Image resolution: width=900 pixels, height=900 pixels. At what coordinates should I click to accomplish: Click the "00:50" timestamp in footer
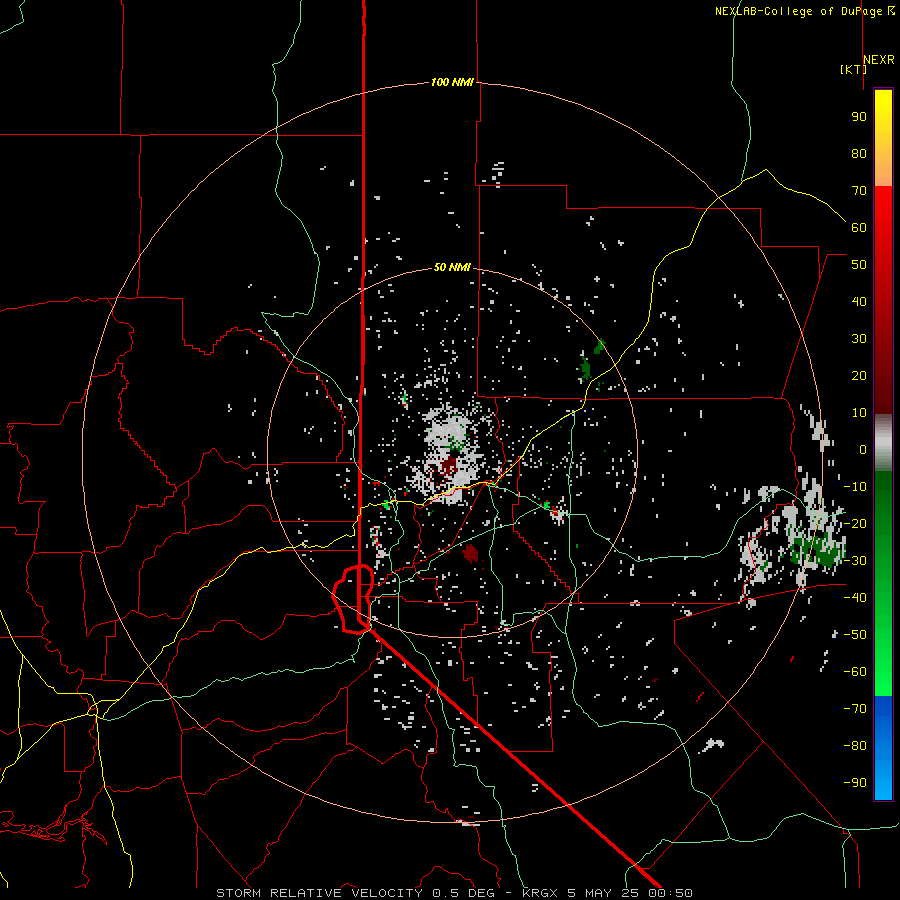[670, 893]
